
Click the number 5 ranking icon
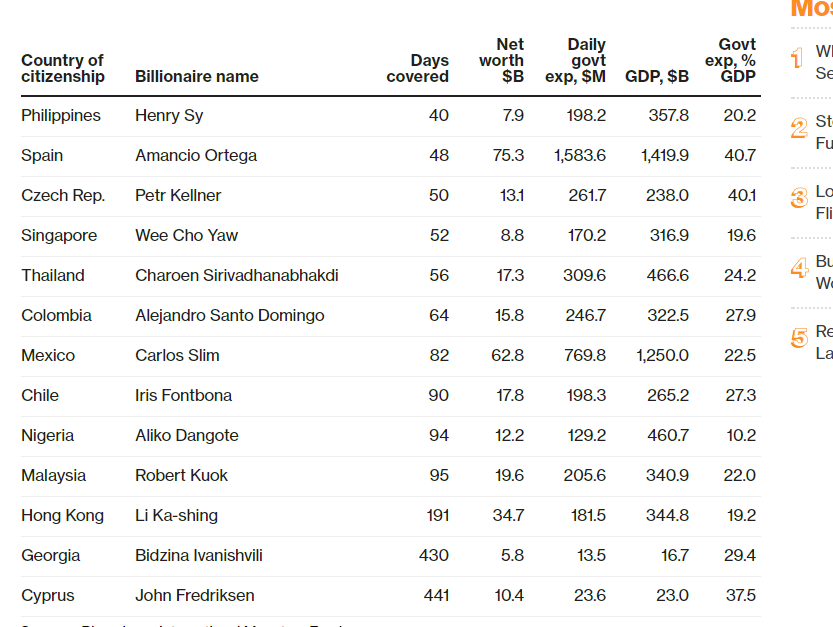tap(798, 338)
